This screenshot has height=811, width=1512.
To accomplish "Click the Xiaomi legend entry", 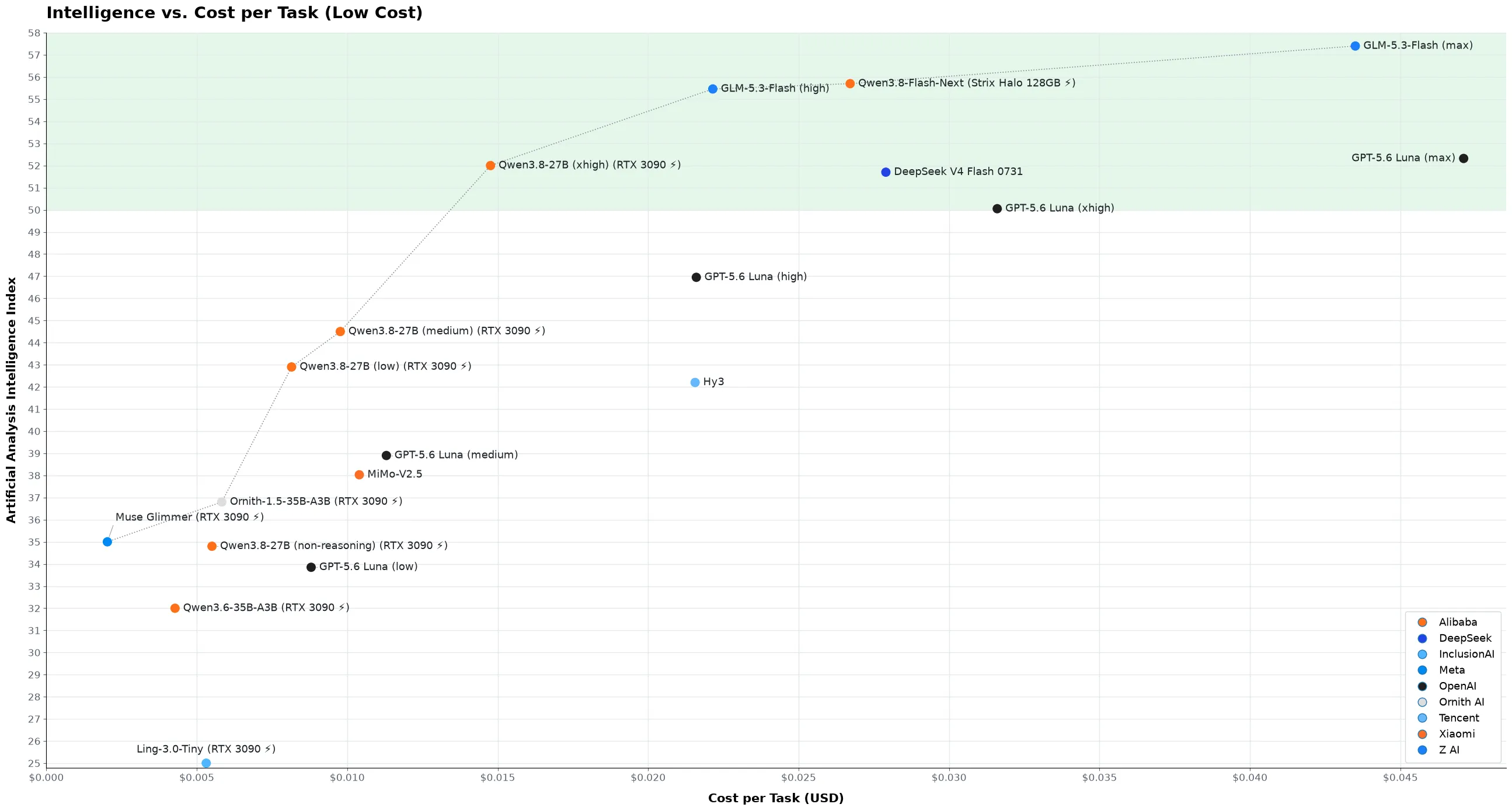I will click(x=1445, y=734).
